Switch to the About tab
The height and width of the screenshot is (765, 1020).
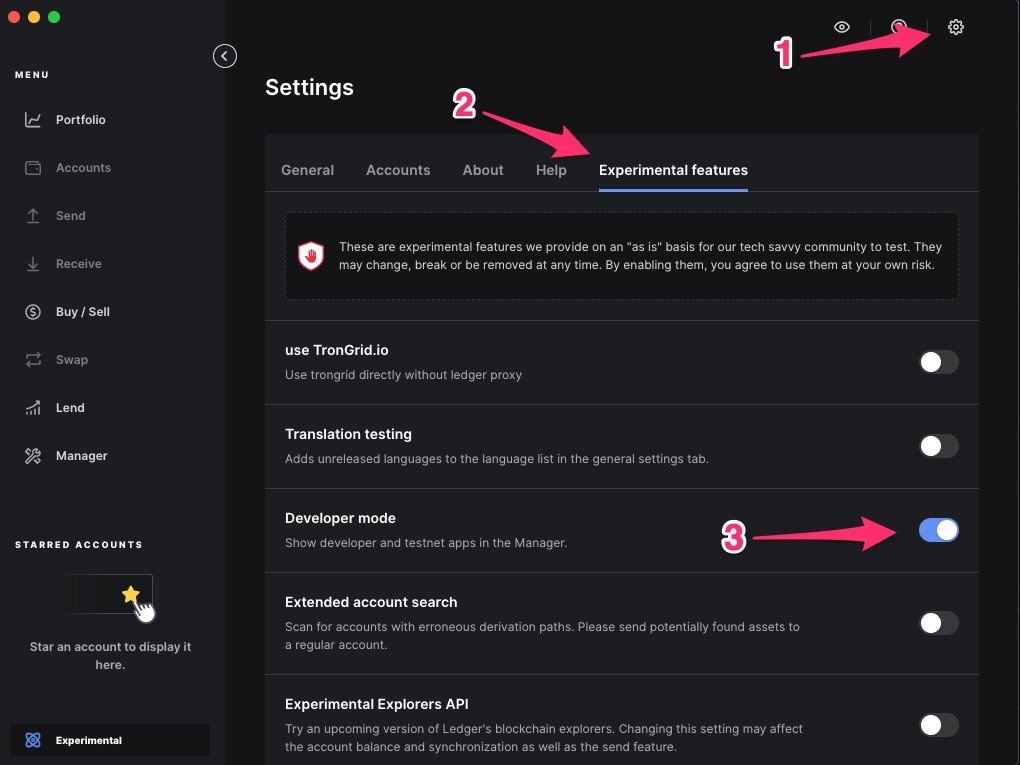[483, 170]
